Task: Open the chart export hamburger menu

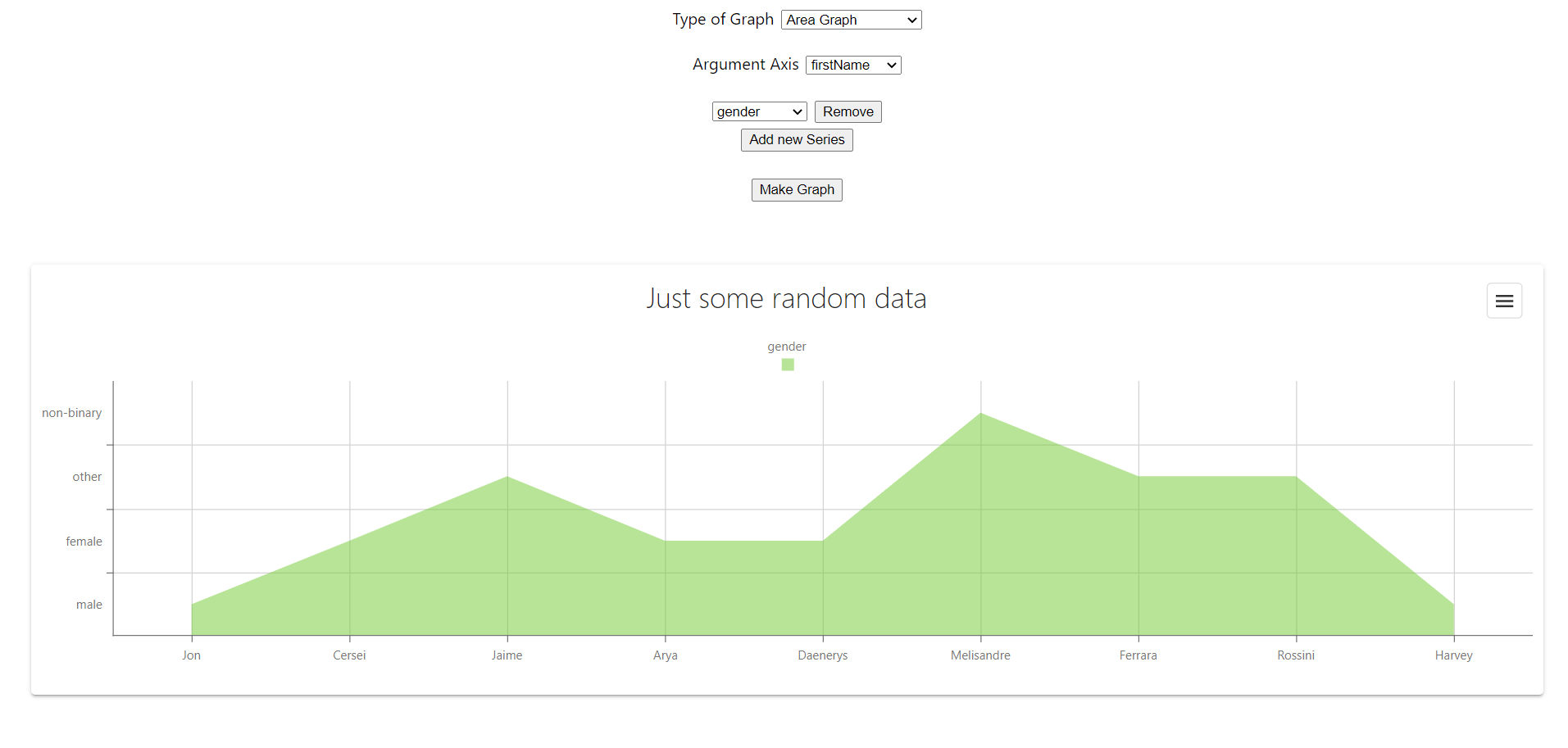Action: [x=1504, y=301]
